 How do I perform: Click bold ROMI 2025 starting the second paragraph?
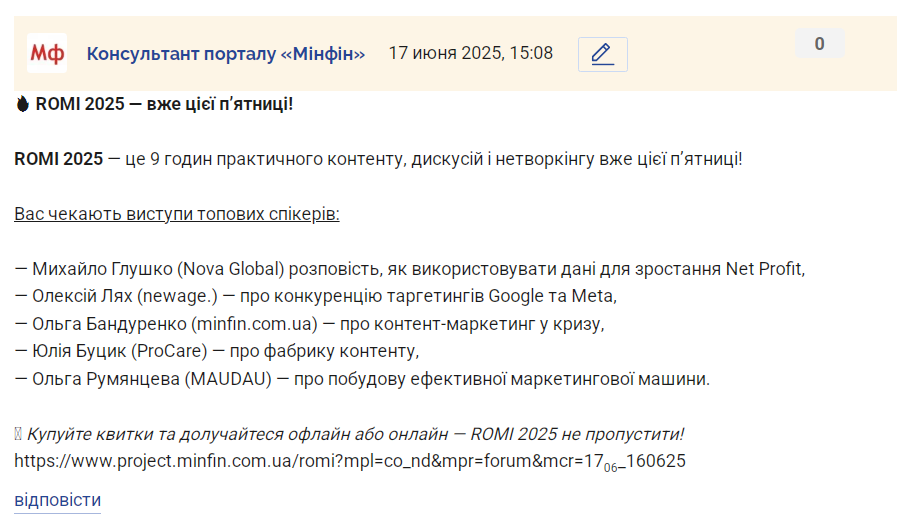[59, 159]
